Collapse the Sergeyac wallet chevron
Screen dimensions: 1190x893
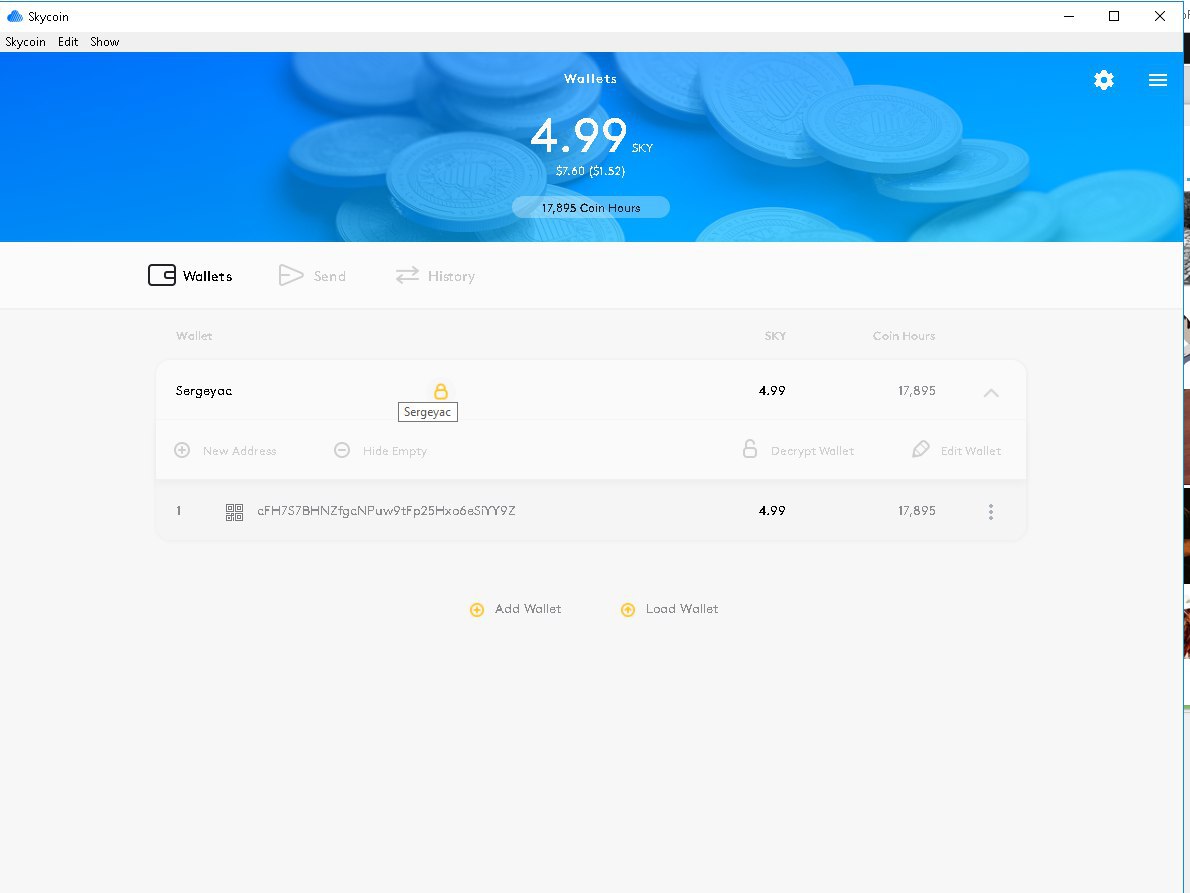(x=990, y=392)
